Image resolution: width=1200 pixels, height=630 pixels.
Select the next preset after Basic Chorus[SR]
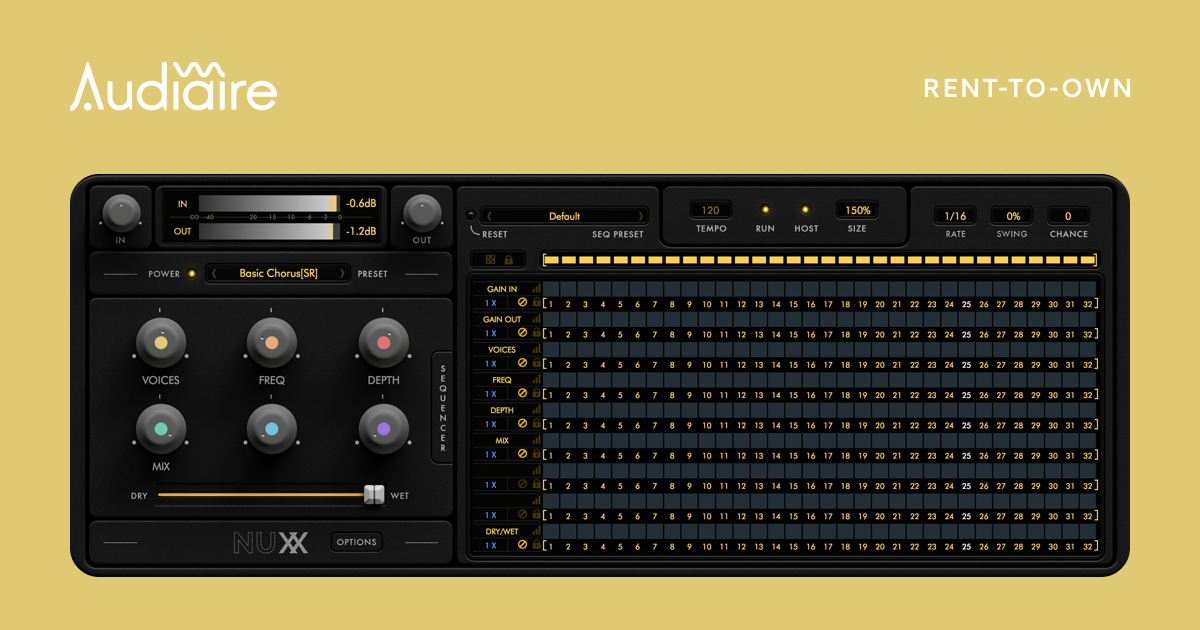342,273
